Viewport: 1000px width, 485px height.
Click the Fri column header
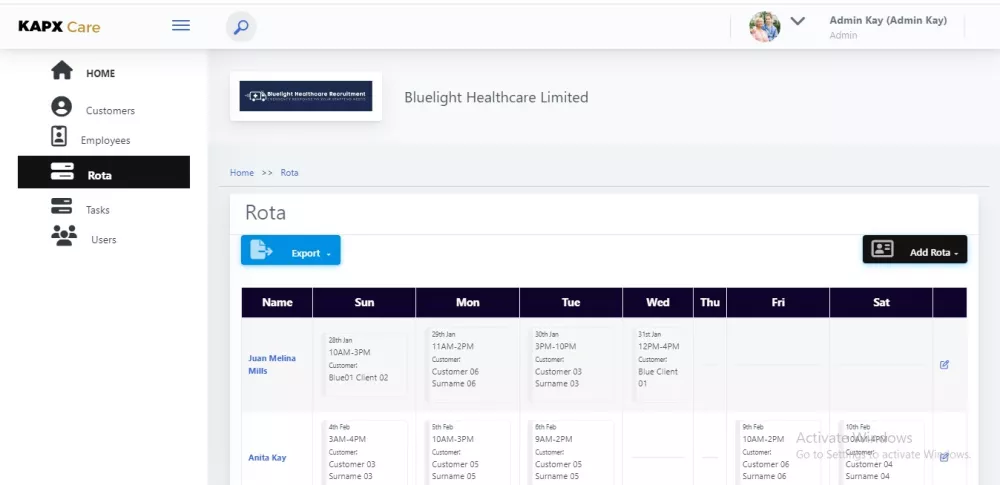(x=778, y=302)
